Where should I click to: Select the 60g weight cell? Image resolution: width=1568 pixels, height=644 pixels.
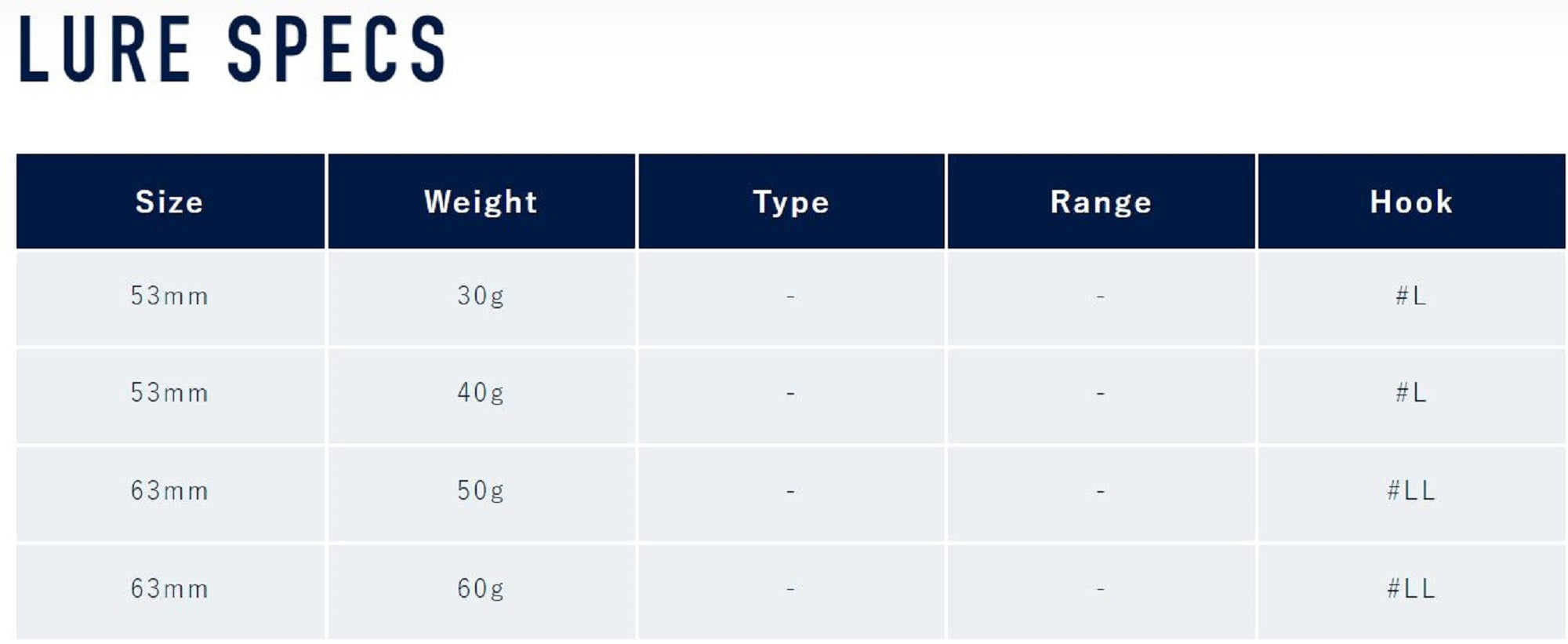click(x=481, y=588)
